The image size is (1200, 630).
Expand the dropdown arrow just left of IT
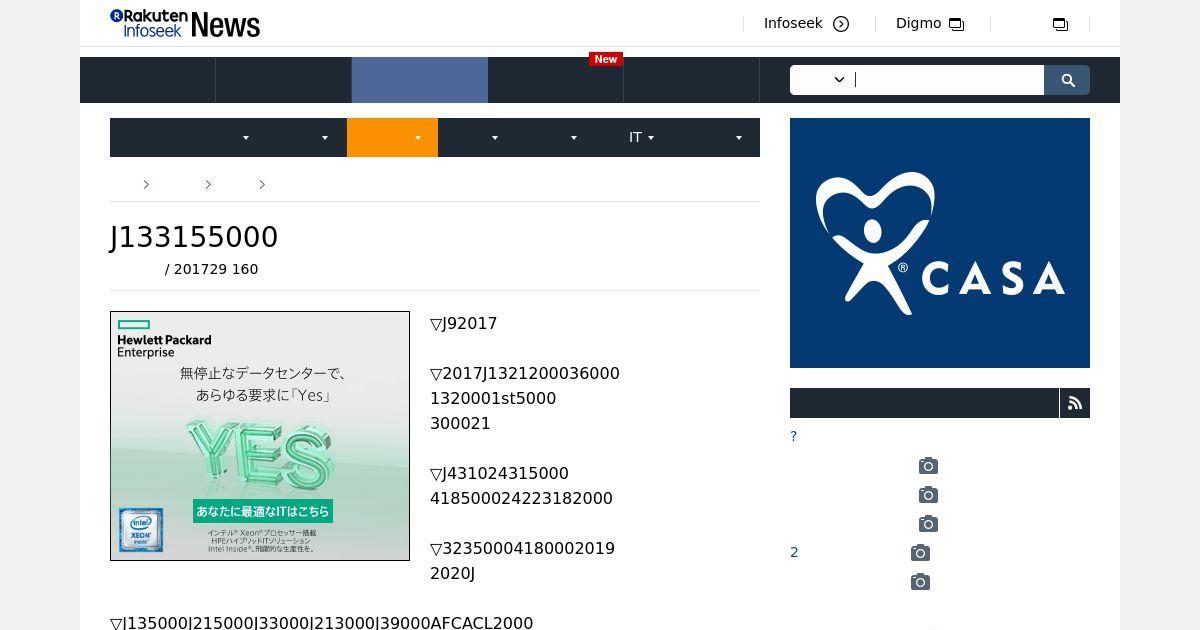click(x=574, y=138)
